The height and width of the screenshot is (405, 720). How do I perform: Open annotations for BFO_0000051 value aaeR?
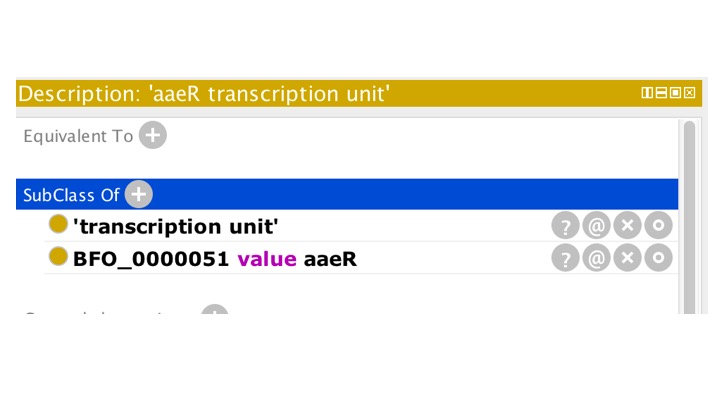point(596,259)
